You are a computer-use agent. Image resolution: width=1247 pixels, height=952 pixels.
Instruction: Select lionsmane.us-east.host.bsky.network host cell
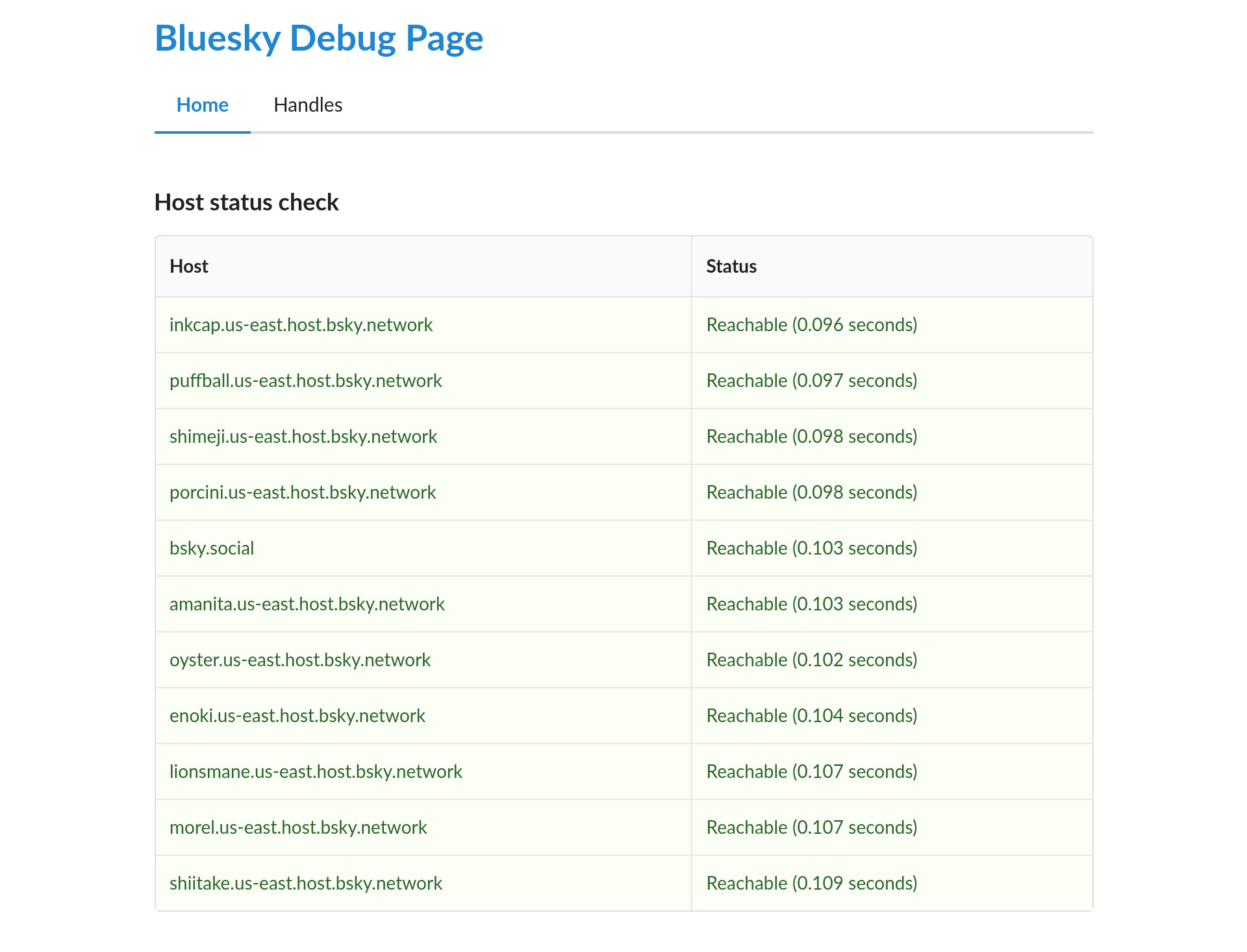pos(423,771)
